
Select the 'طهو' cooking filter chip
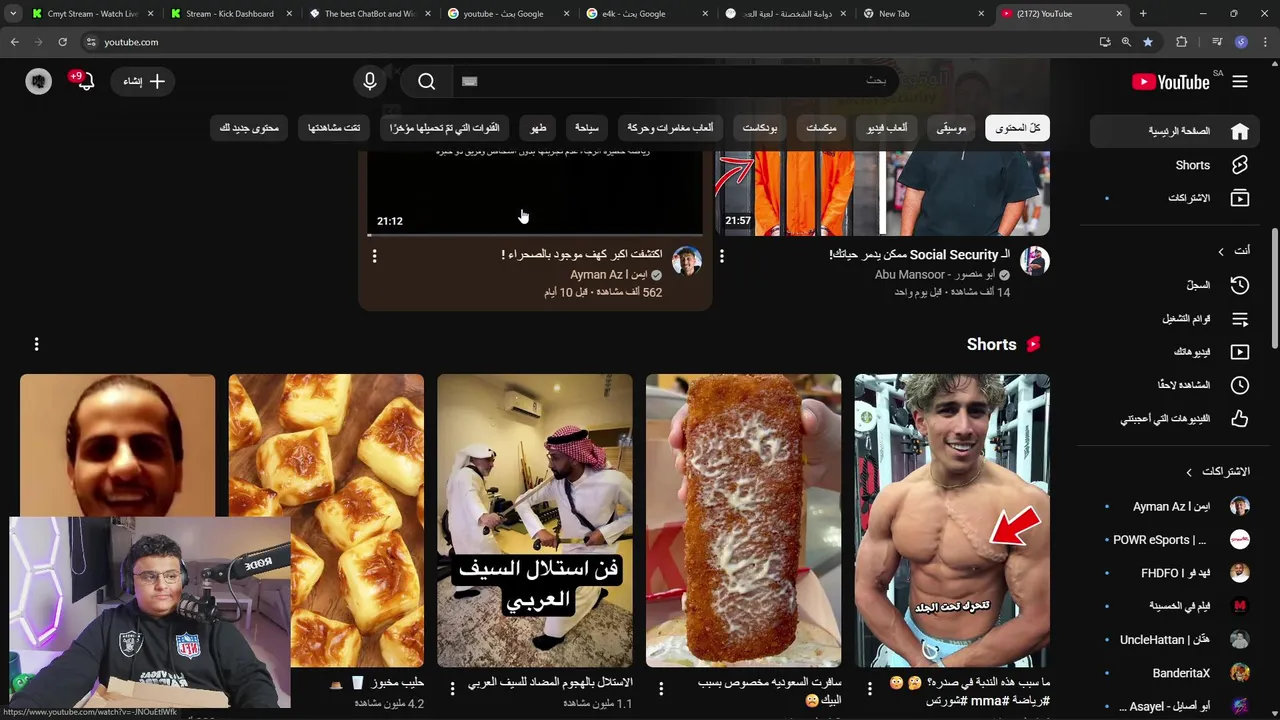538,128
